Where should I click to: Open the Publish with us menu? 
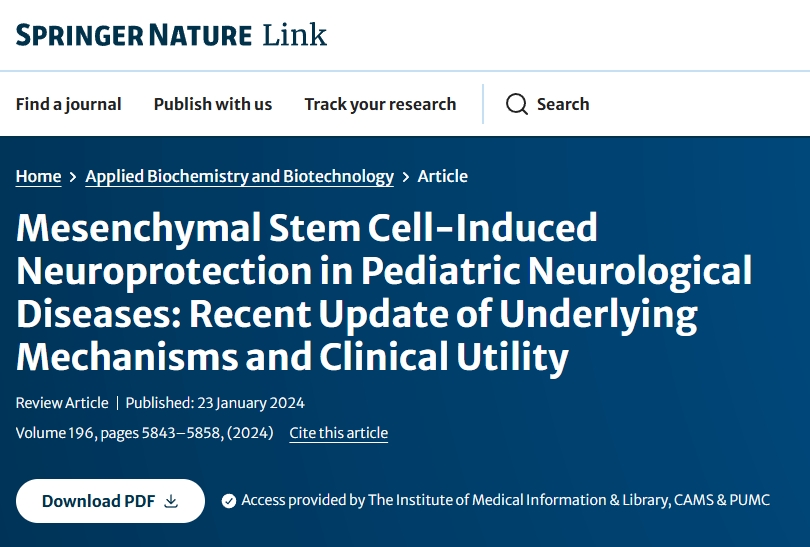[x=213, y=104]
